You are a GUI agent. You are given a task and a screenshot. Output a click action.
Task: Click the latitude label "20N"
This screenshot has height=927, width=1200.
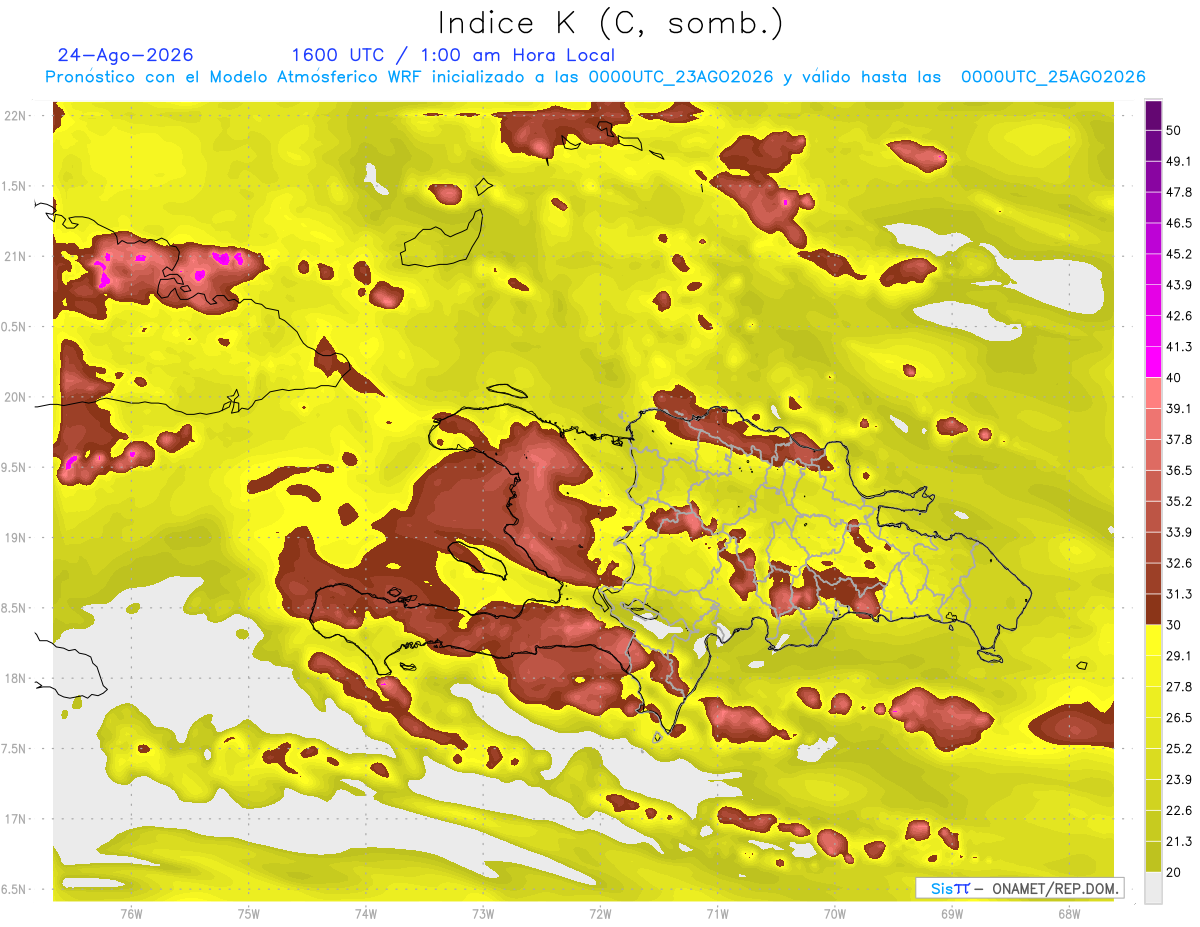[x=16, y=397]
